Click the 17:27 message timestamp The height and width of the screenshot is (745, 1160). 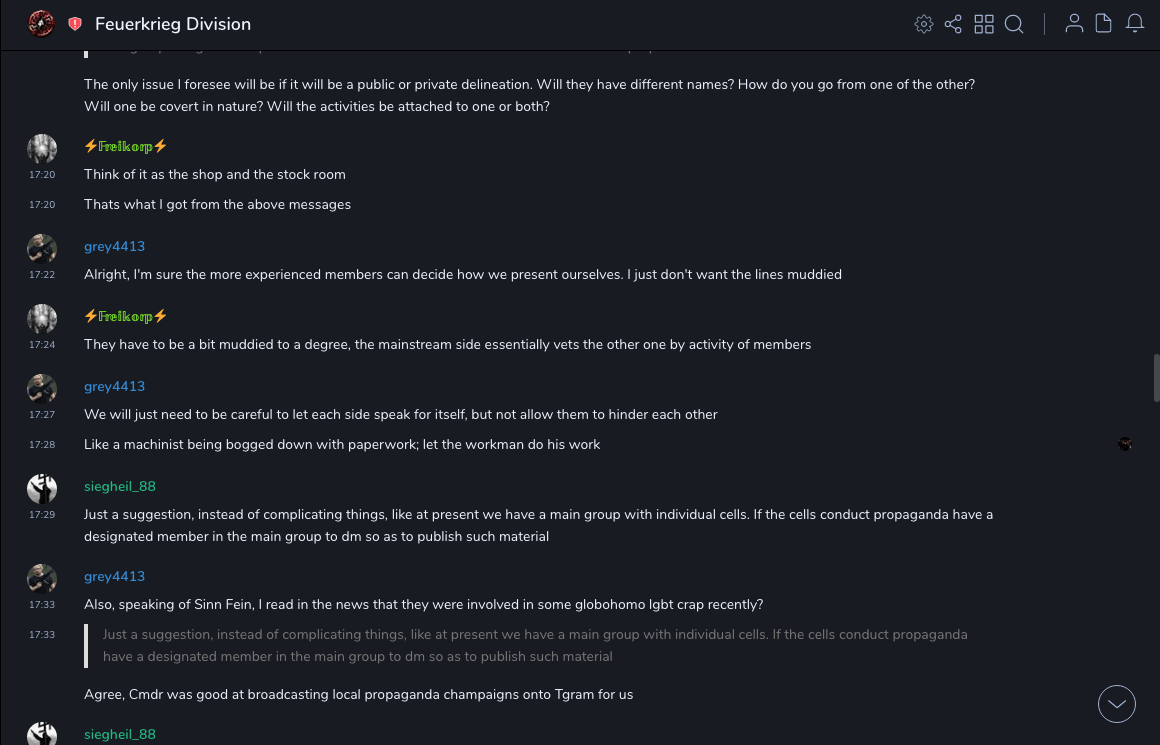42,415
